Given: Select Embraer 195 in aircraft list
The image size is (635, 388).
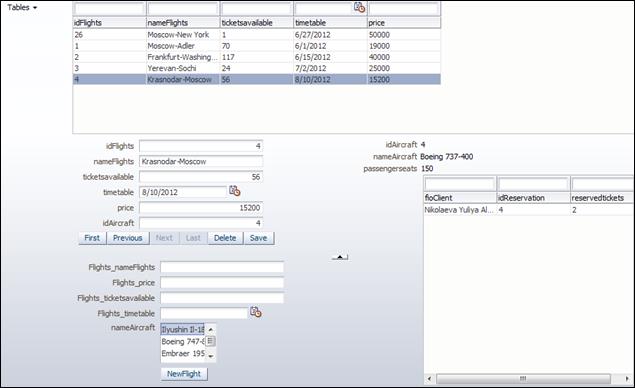Looking at the screenshot, I should (183, 353).
